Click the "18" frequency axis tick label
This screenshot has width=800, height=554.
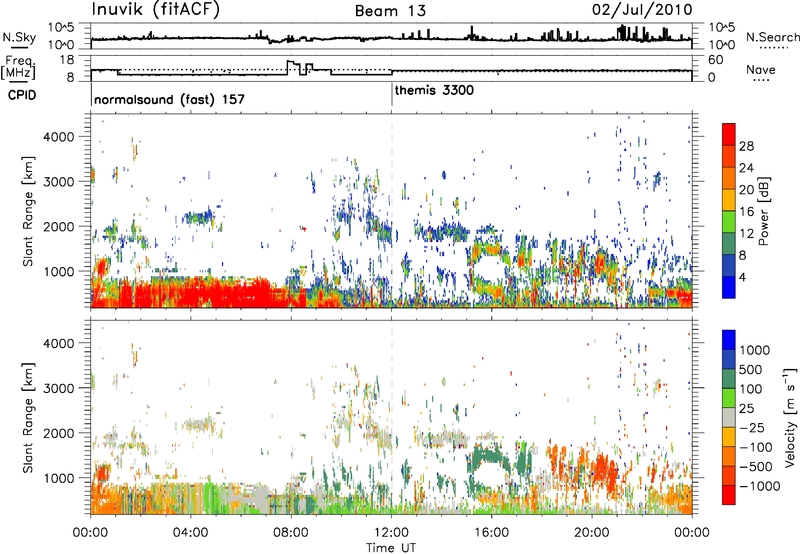click(x=67, y=60)
